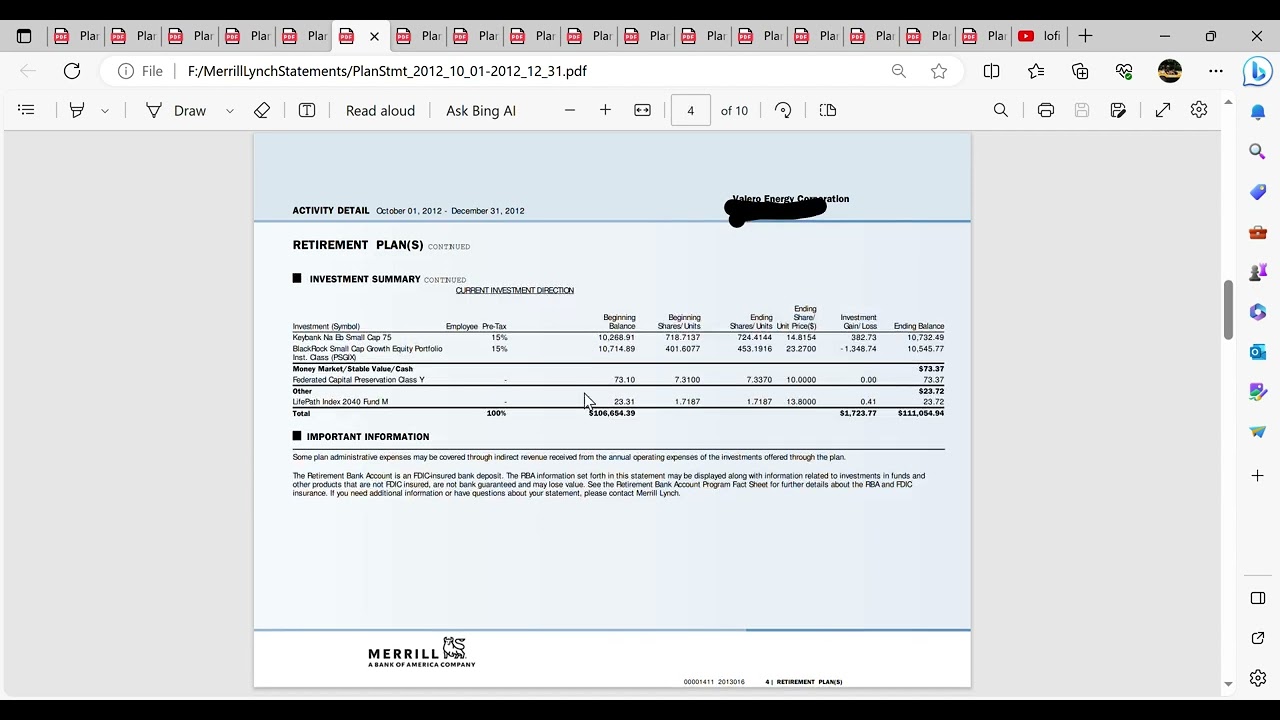This screenshot has height=720, width=1280.
Task: Select the Add text tool
Action: tap(307, 110)
